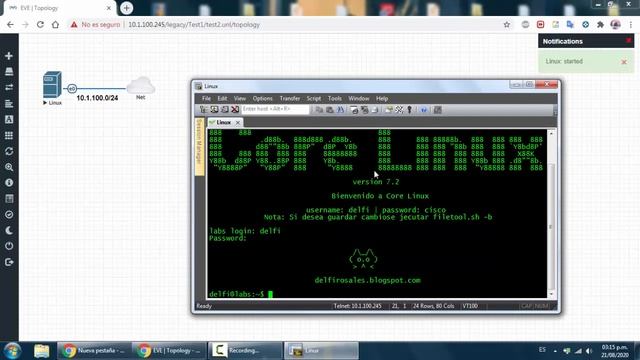
Task: Click the checkmark lock-lab icon in sidebar
Action: click(9, 215)
